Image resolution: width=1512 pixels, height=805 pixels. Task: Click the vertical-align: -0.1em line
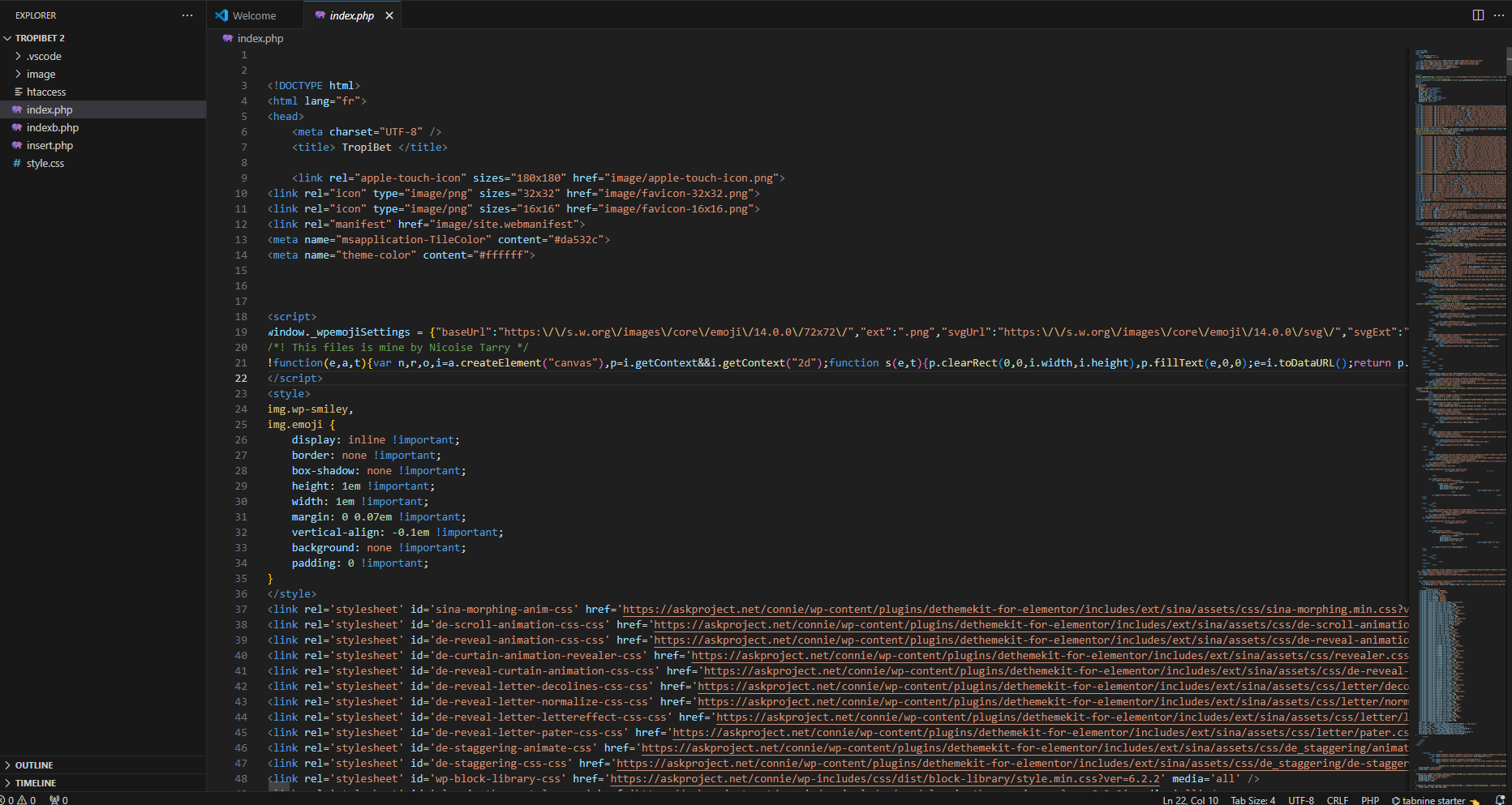(x=397, y=532)
